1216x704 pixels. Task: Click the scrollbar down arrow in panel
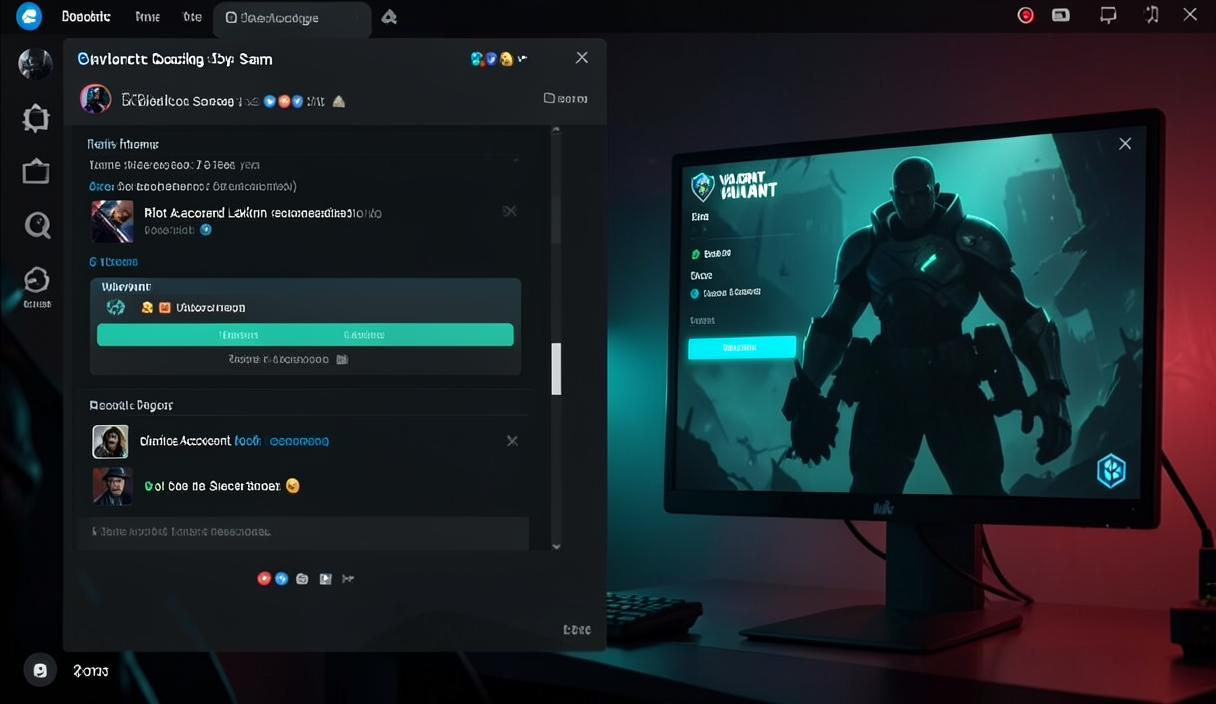(x=556, y=546)
